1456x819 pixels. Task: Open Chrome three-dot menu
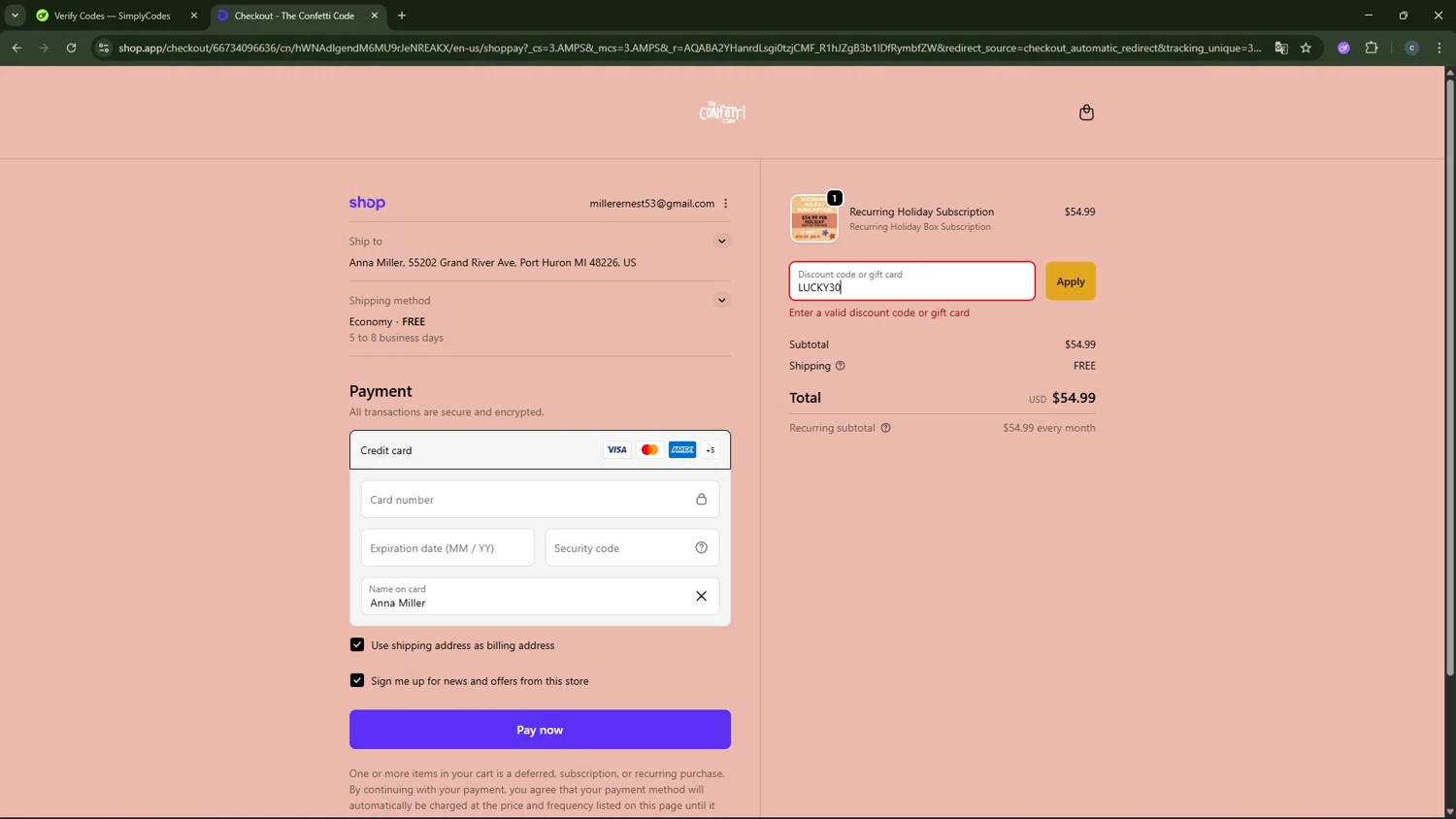point(1439,48)
